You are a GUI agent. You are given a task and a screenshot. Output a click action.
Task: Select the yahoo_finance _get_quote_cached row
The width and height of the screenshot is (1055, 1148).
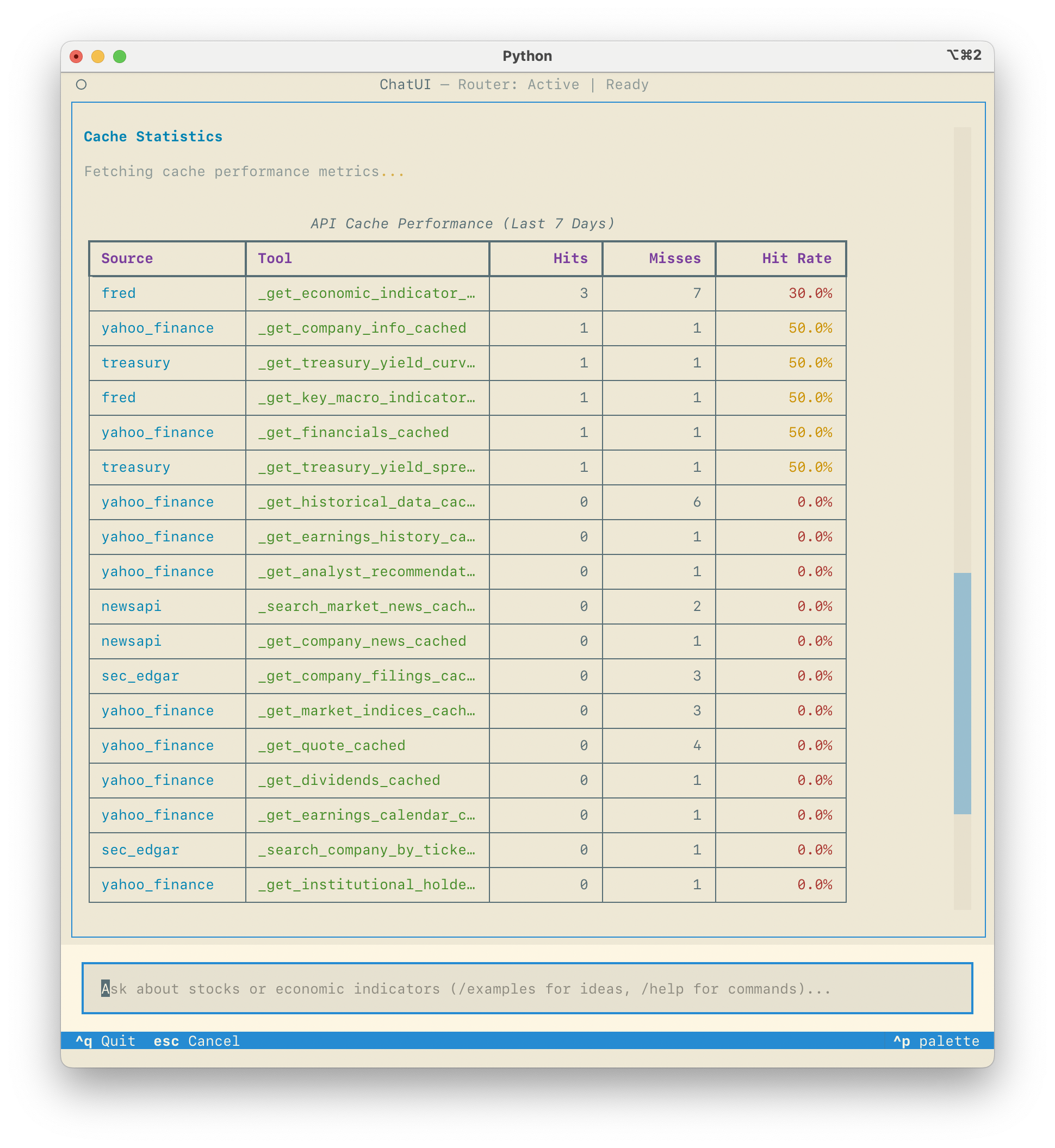click(x=467, y=746)
